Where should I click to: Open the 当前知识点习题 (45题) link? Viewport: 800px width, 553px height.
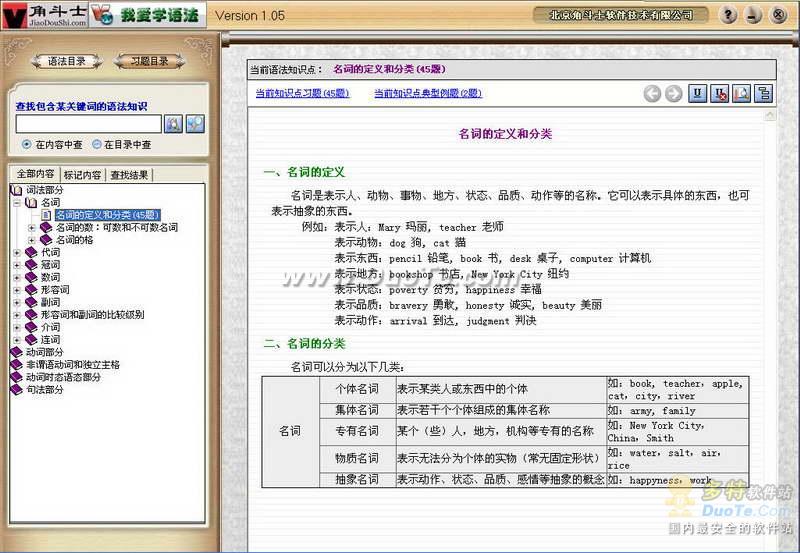[x=301, y=94]
